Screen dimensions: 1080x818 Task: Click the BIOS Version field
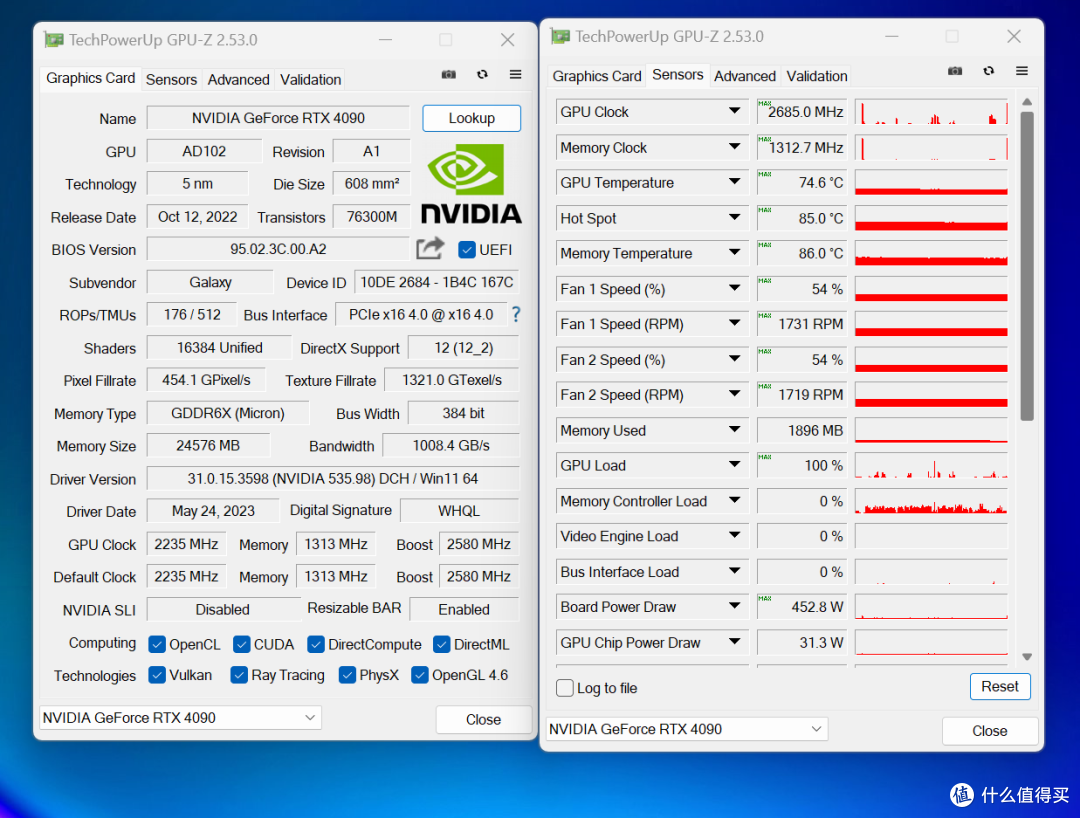coord(278,249)
